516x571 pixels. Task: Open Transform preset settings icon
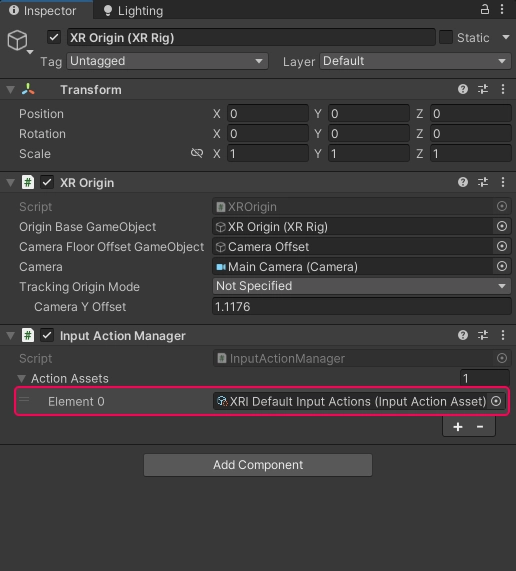pos(483,89)
